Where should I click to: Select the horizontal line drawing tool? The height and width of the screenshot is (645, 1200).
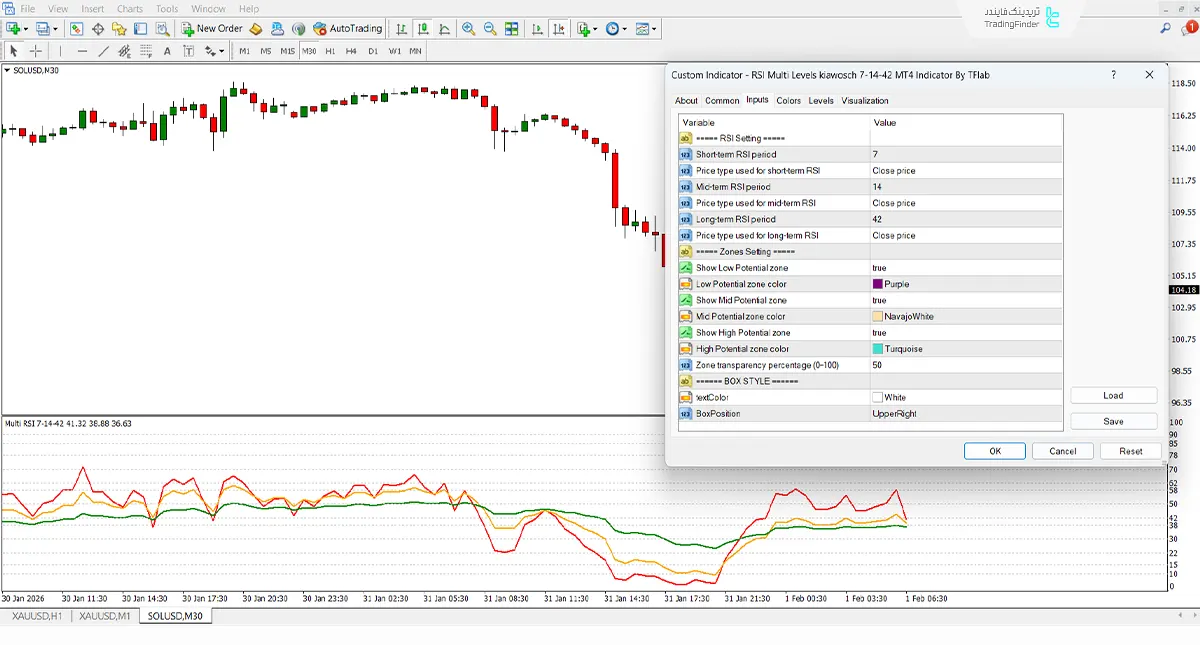[x=82, y=51]
